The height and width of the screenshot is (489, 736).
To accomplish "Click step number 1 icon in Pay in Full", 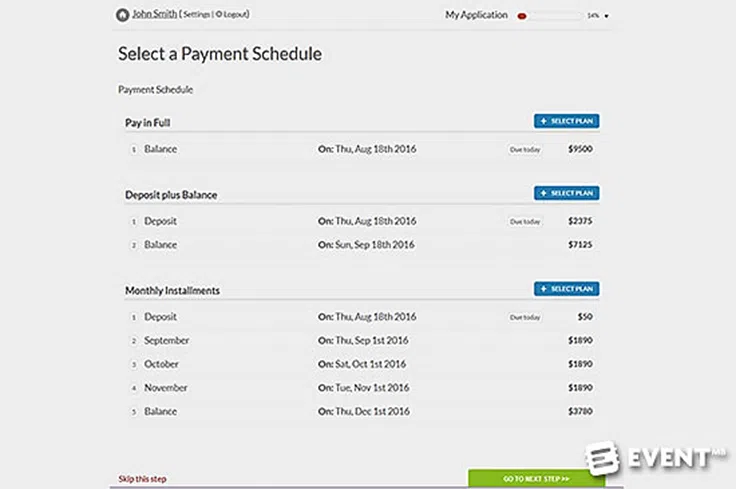I will coord(132,150).
